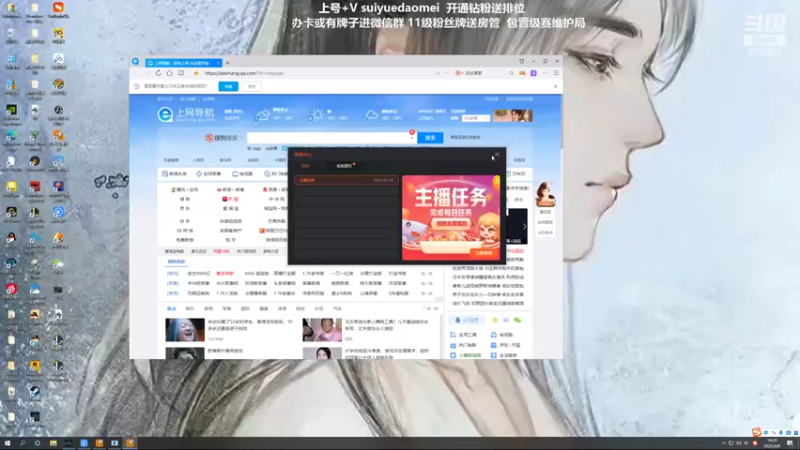Viewport: 800px width, 450px height.
Task: Click orange button on 主播任务 banner
Action: tap(483, 253)
